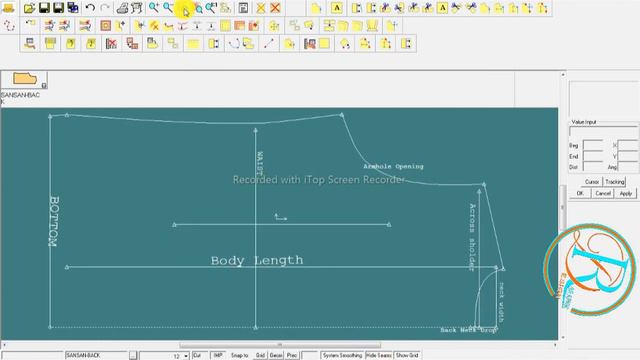
Task: Toggle System Smoothing in the status bar
Action: coord(342,356)
